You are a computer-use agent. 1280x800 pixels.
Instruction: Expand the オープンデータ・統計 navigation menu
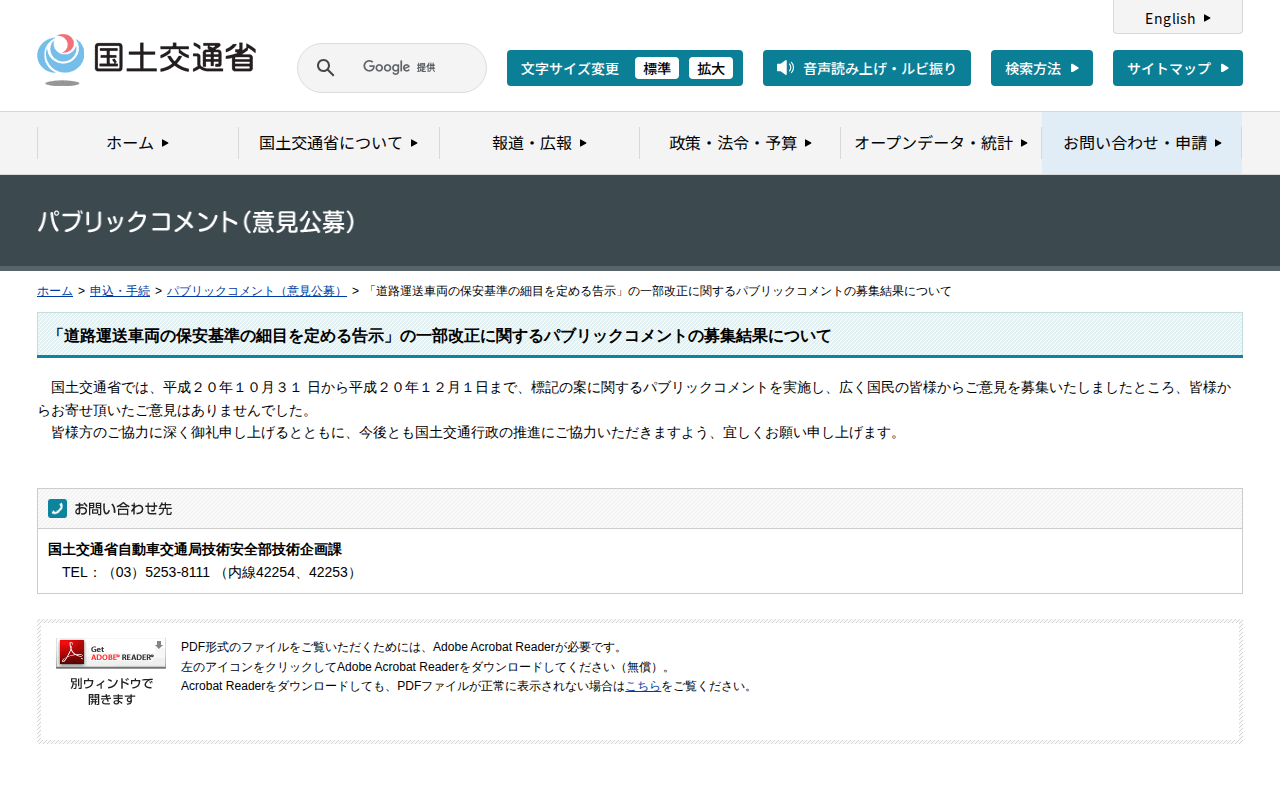938,143
